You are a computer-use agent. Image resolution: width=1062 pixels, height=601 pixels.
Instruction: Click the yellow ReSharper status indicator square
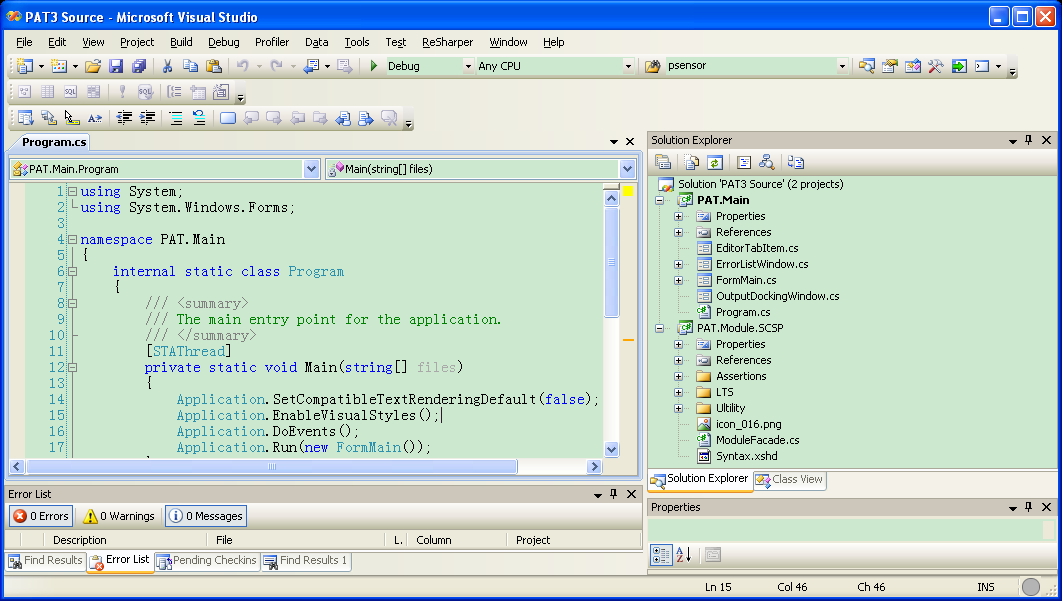click(628, 191)
